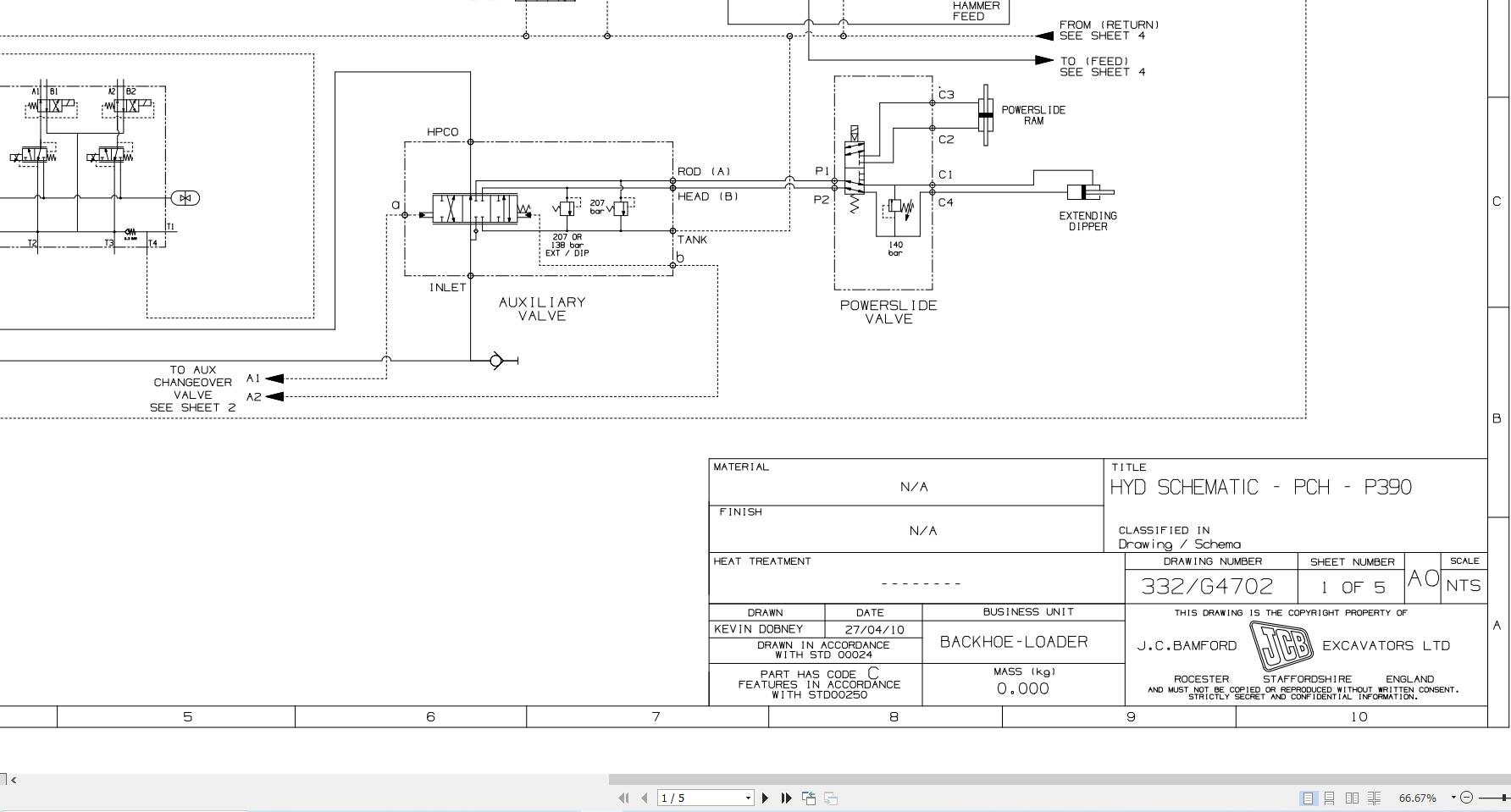Click the 66.67% zoom value
This screenshot has width=1511, height=812.
click(1417, 798)
